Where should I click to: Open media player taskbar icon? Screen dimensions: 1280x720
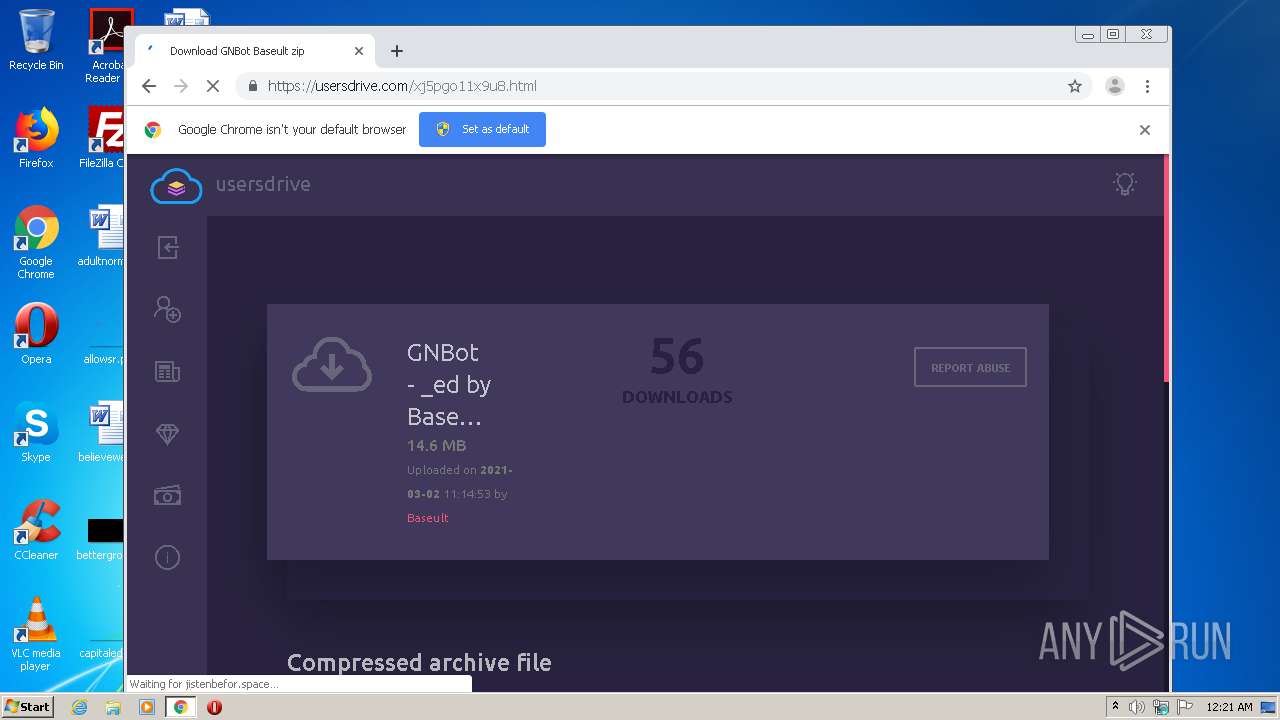click(x=147, y=707)
